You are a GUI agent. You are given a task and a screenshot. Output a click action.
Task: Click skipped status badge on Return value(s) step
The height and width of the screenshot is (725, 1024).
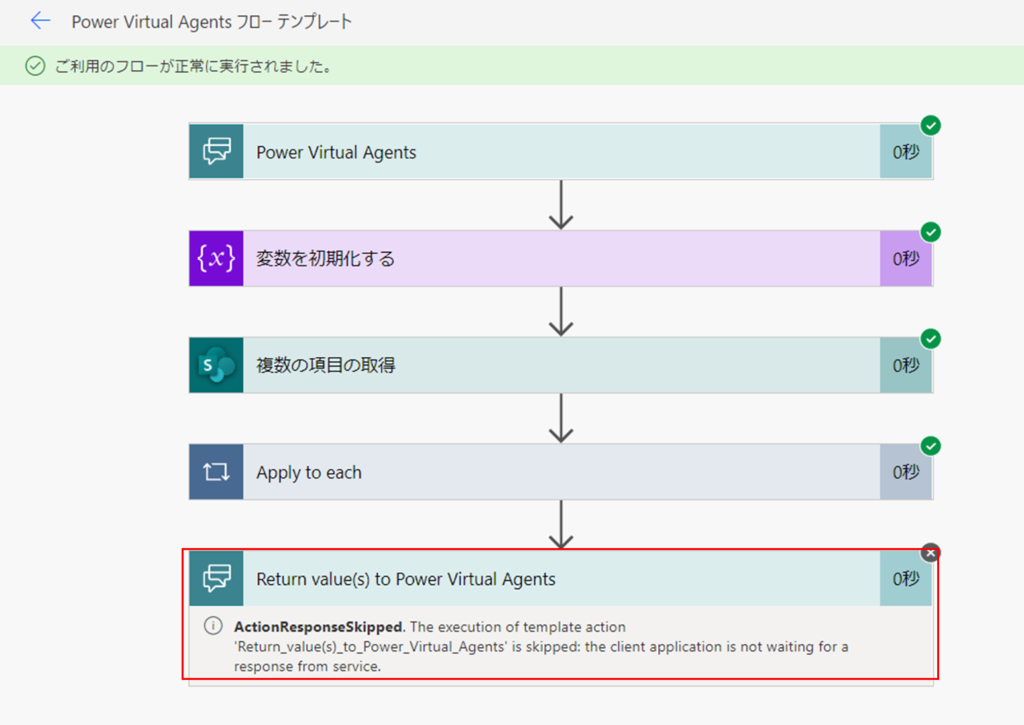(x=931, y=553)
